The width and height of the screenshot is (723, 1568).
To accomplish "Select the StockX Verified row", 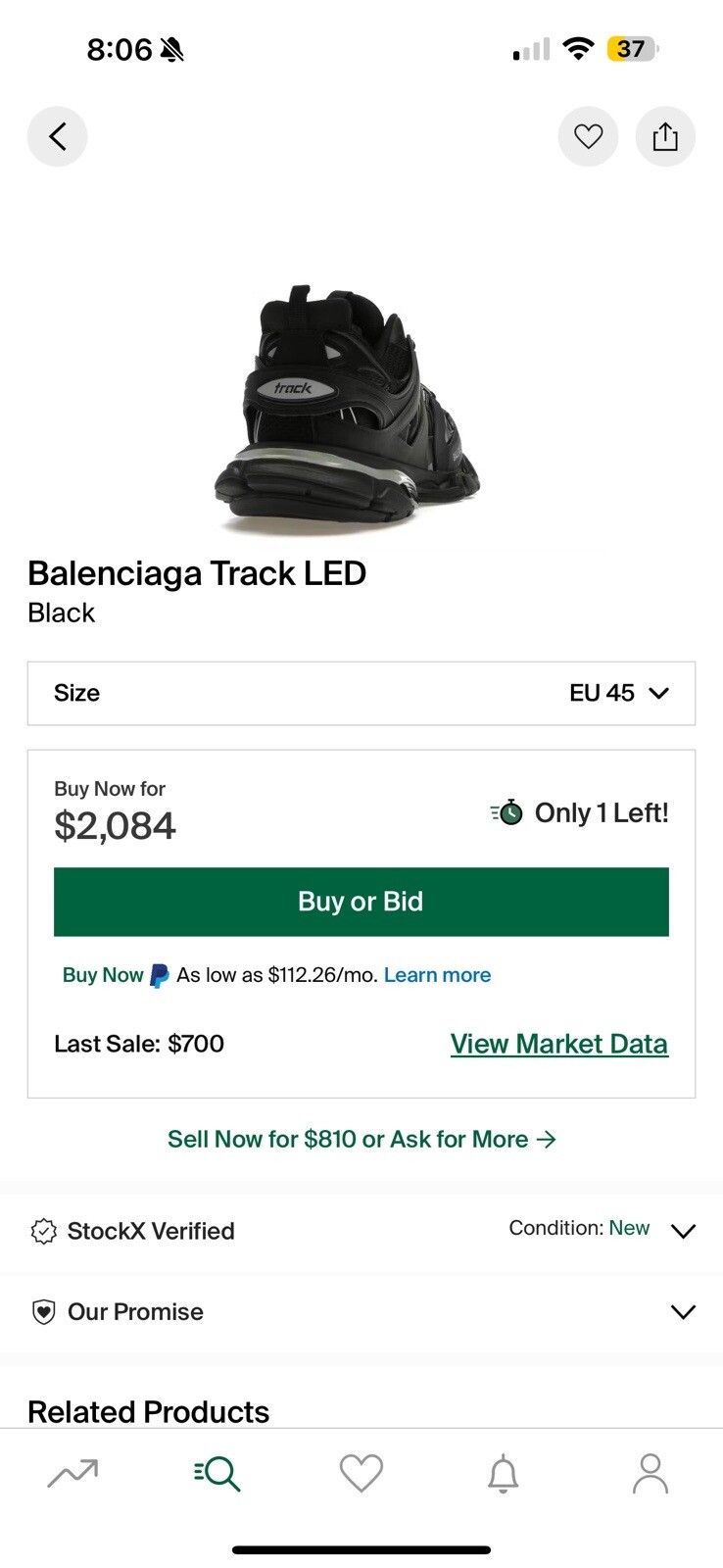I will point(150,1231).
